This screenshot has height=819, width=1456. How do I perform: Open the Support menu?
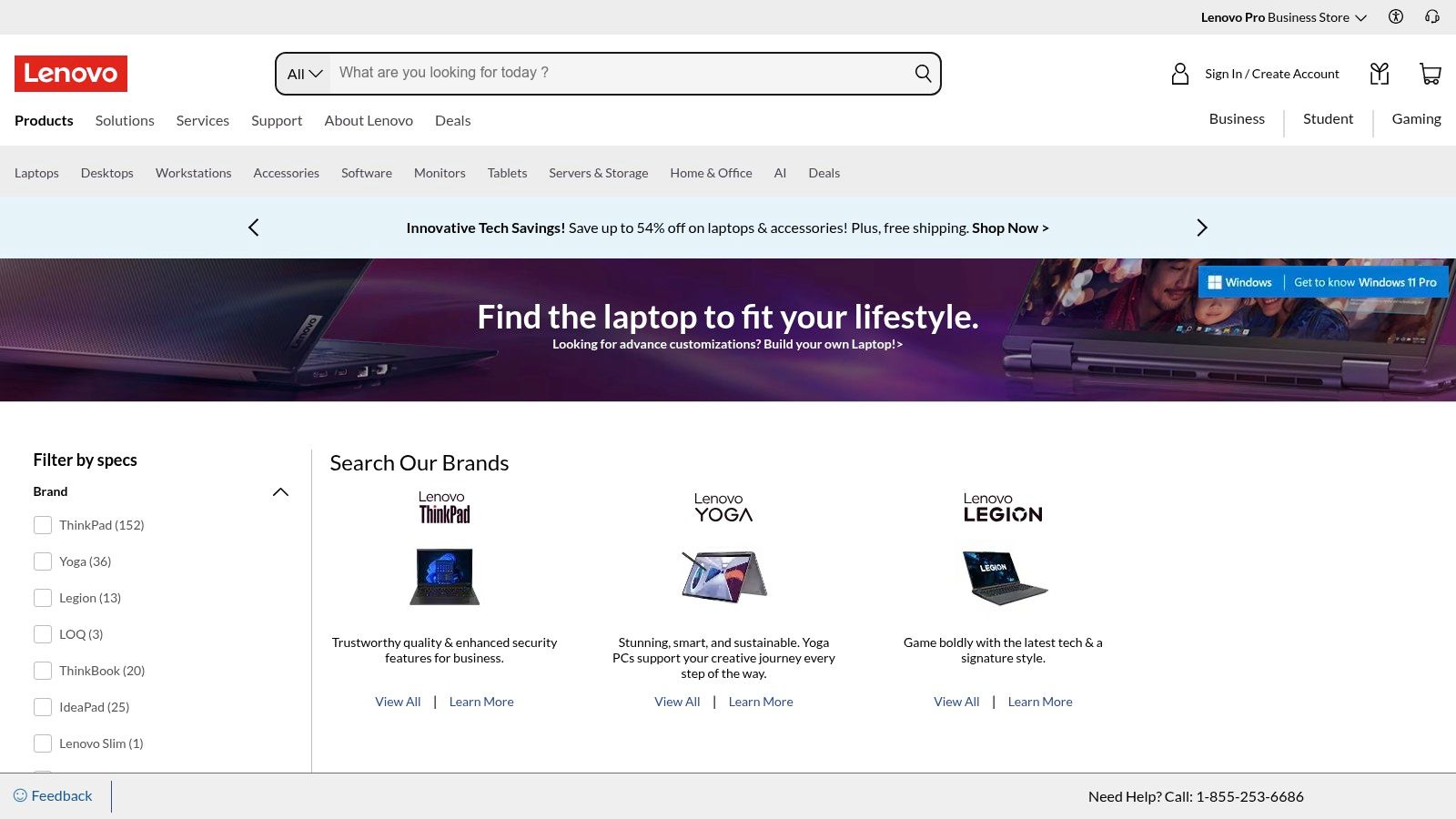[277, 120]
